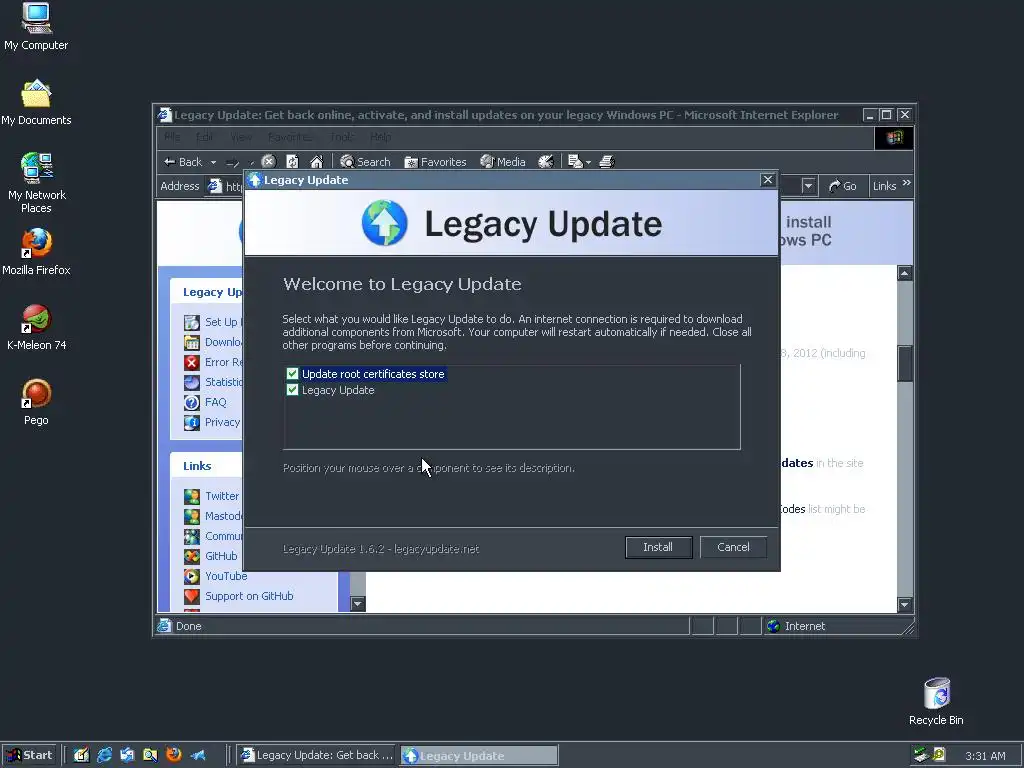The height and width of the screenshot is (768, 1024).
Task: Select the Pego desktop shortcut
Action: click(x=36, y=402)
